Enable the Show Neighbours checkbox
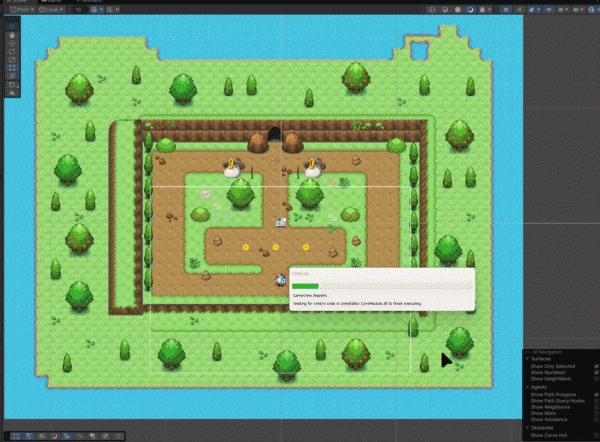The height and width of the screenshot is (442, 600). point(596,407)
